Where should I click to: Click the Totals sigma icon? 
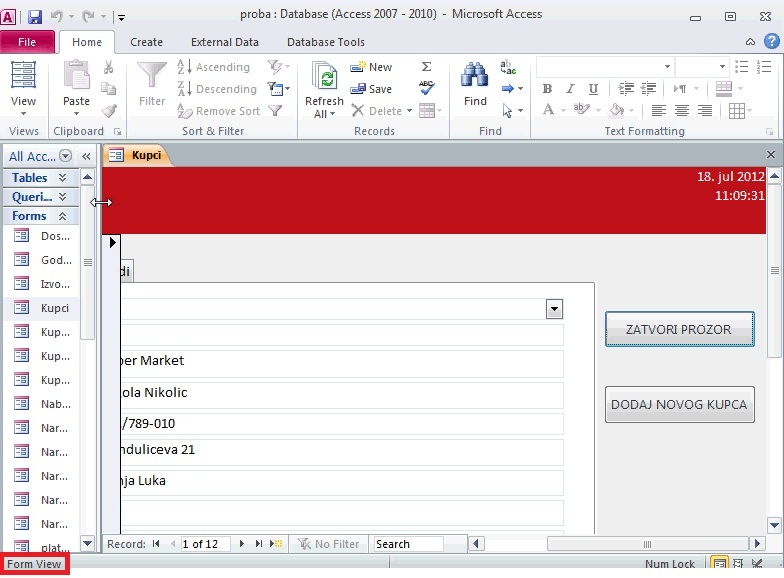[426, 66]
